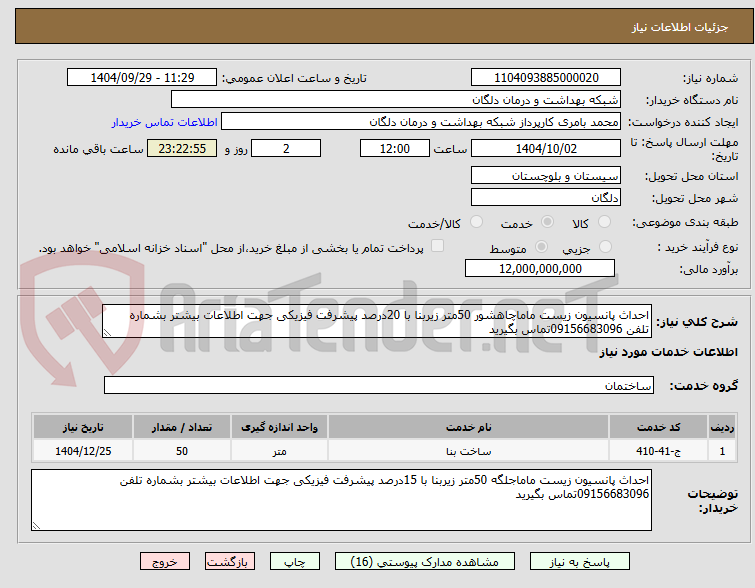
Task: Click the buyer name field شبکه بهداشت و درمان دلگان
Action: [396, 100]
